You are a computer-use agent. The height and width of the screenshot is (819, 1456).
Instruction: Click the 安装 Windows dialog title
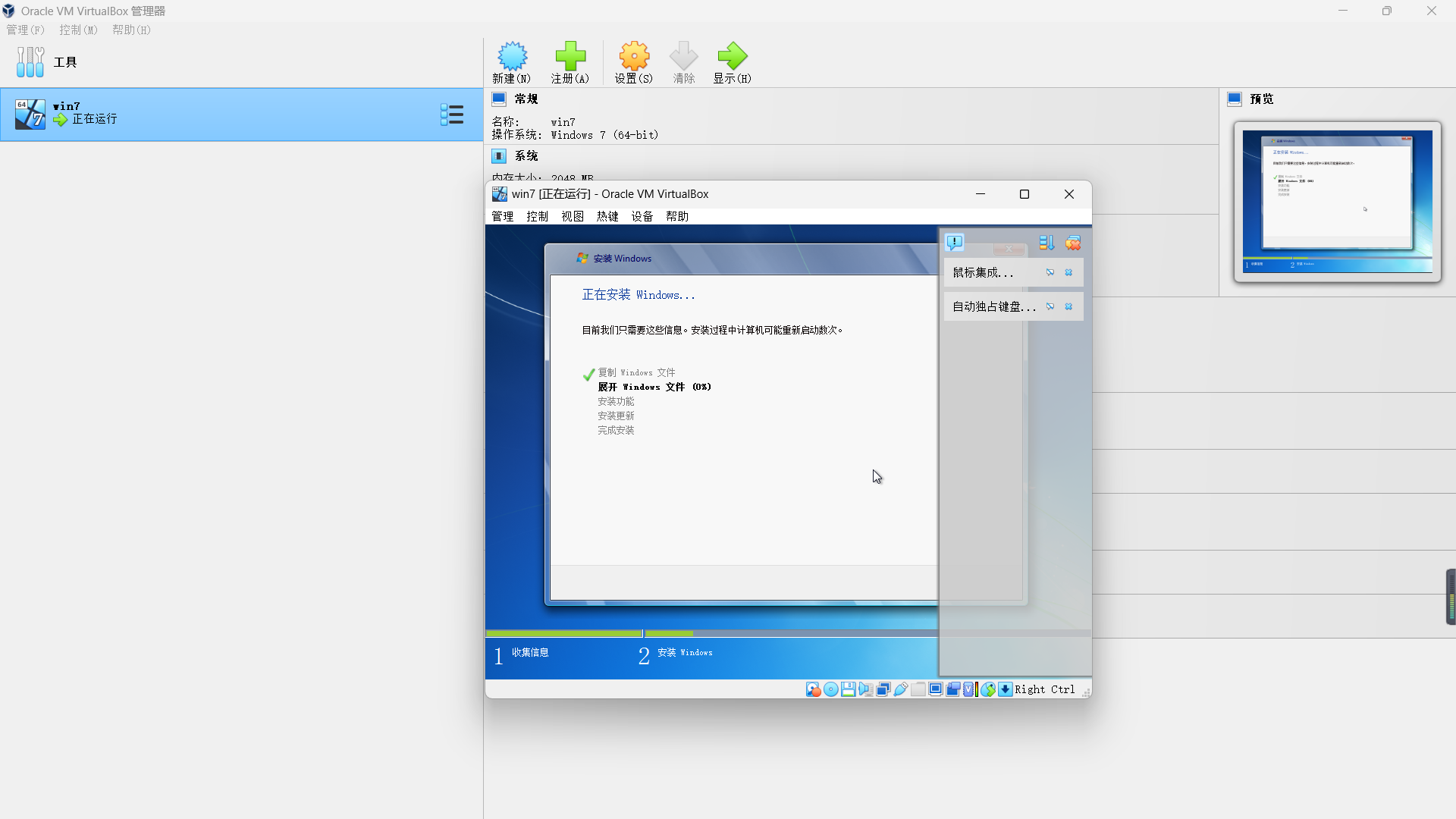click(x=623, y=259)
